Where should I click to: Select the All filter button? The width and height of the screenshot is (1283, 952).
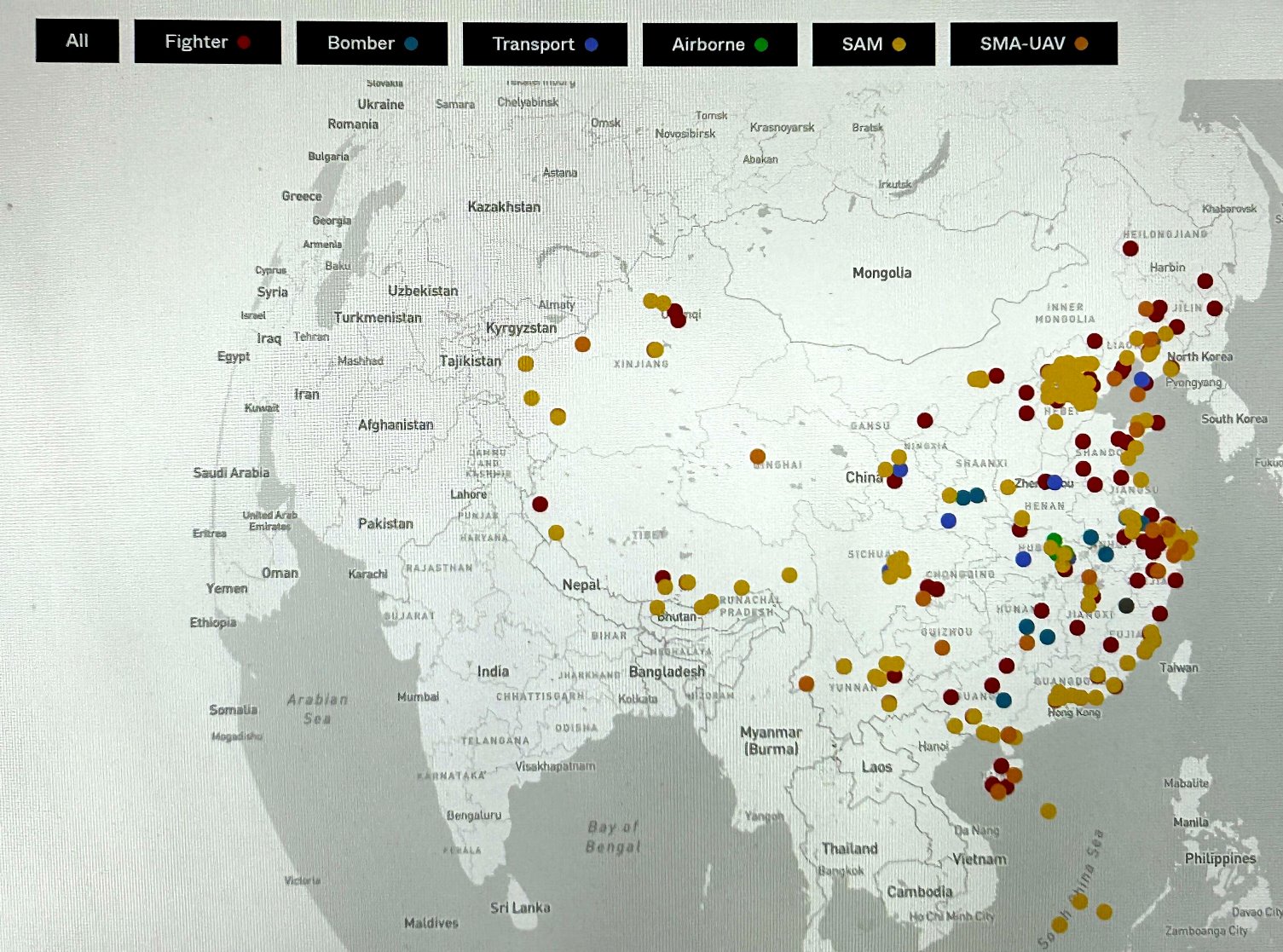pyautogui.click(x=77, y=42)
